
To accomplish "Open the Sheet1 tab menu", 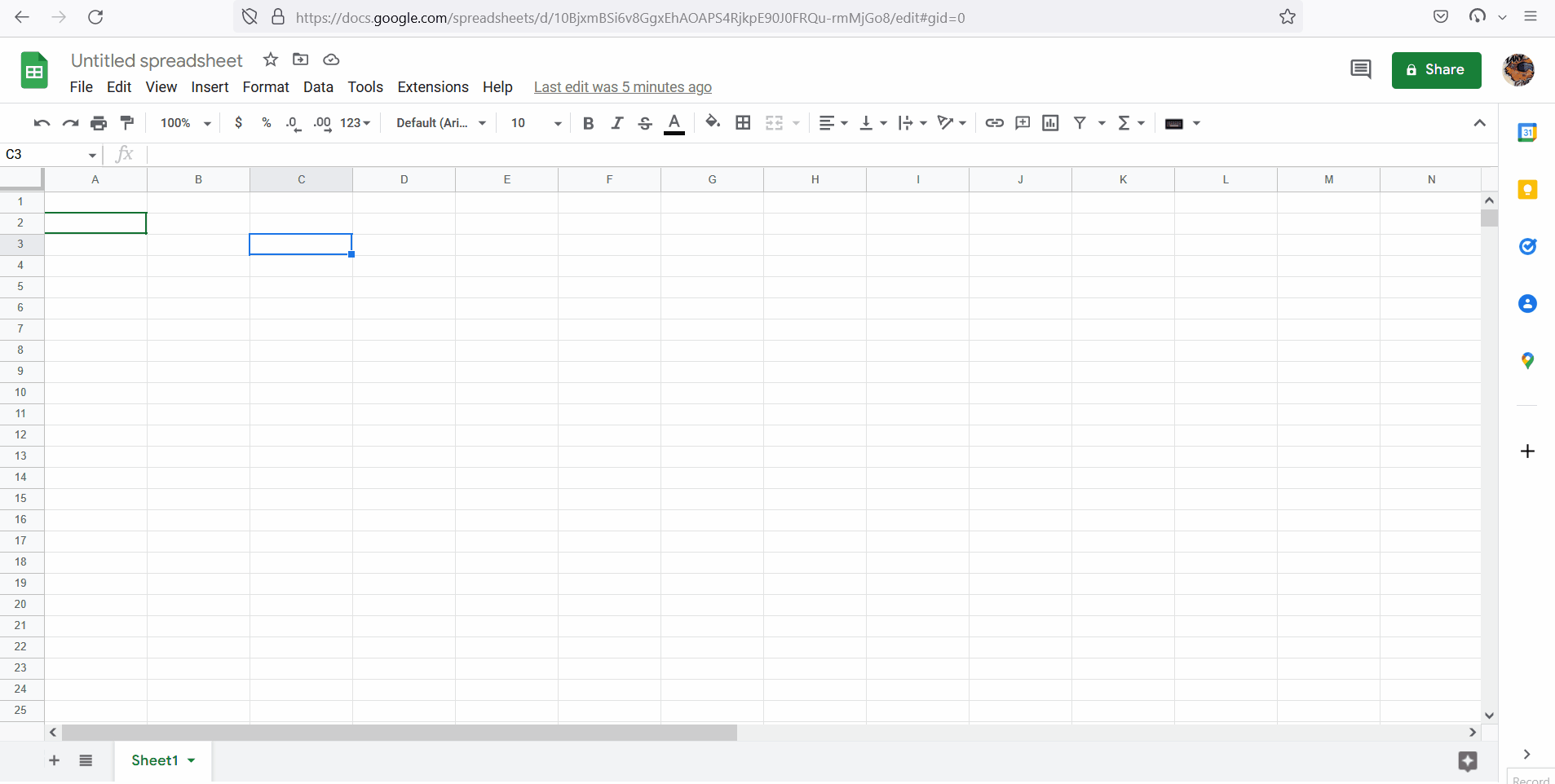I will point(191,760).
